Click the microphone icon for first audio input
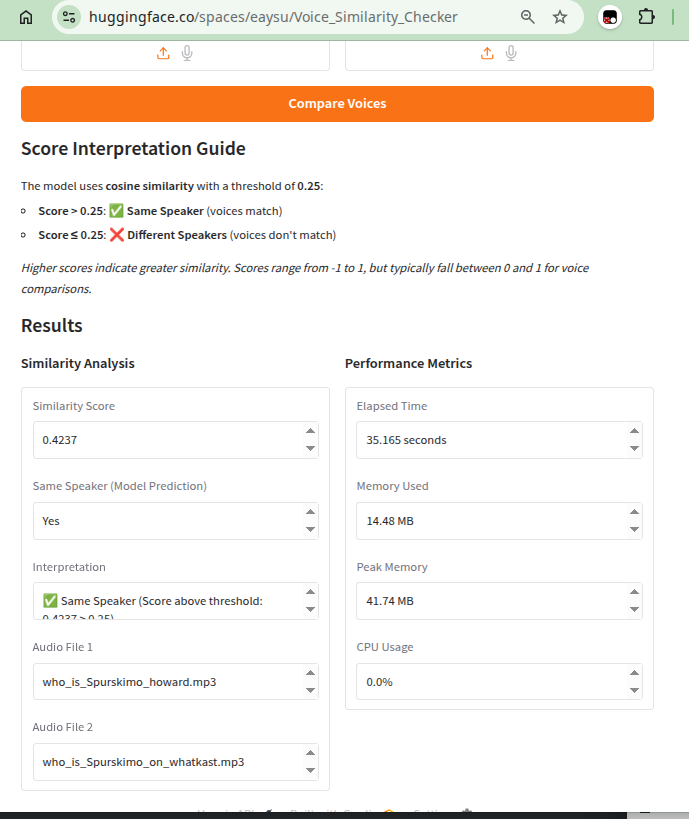Image resolution: width=689 pixels, height=819 pixels. pyautogui.click(x=187, y=53)
